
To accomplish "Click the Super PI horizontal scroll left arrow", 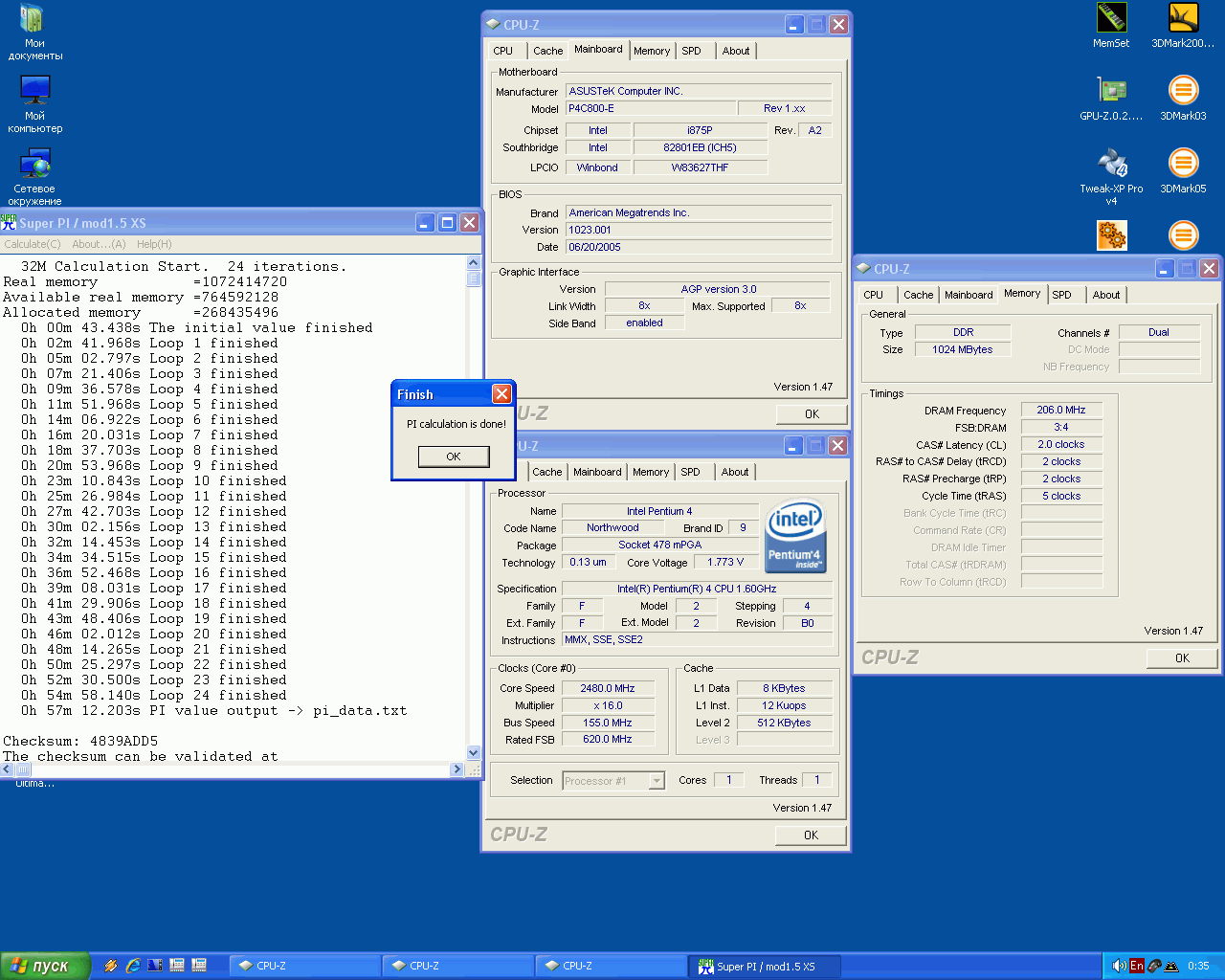I will [8, 769].
